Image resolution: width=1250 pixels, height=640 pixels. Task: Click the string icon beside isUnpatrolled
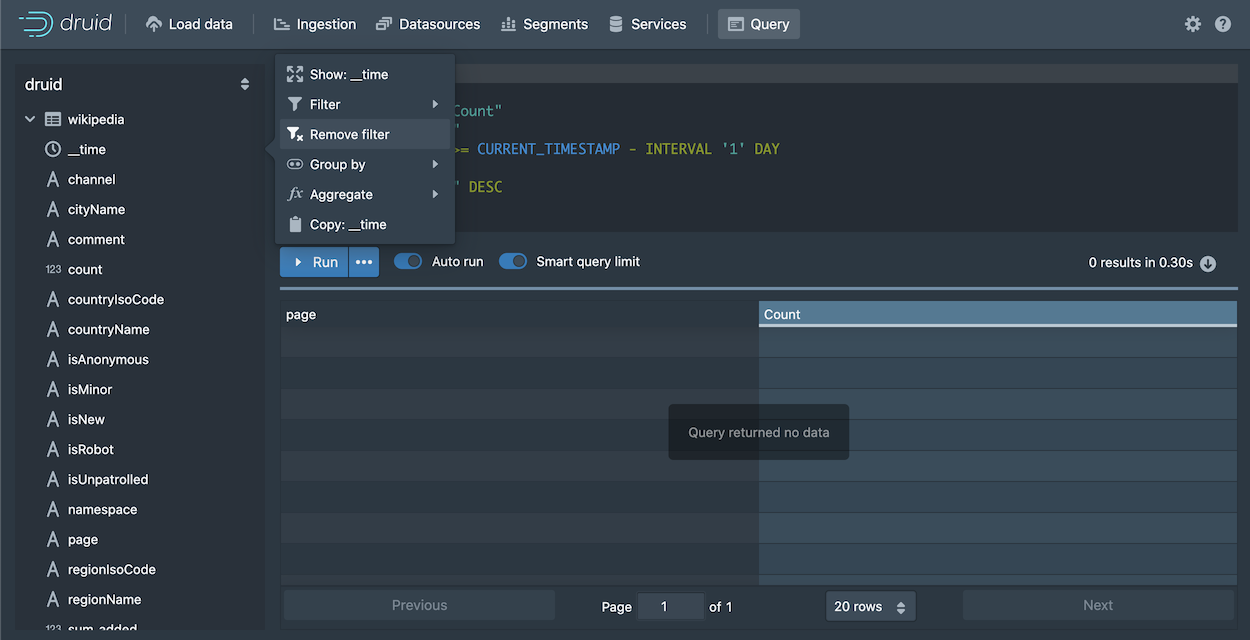click(x=53, y=479)
